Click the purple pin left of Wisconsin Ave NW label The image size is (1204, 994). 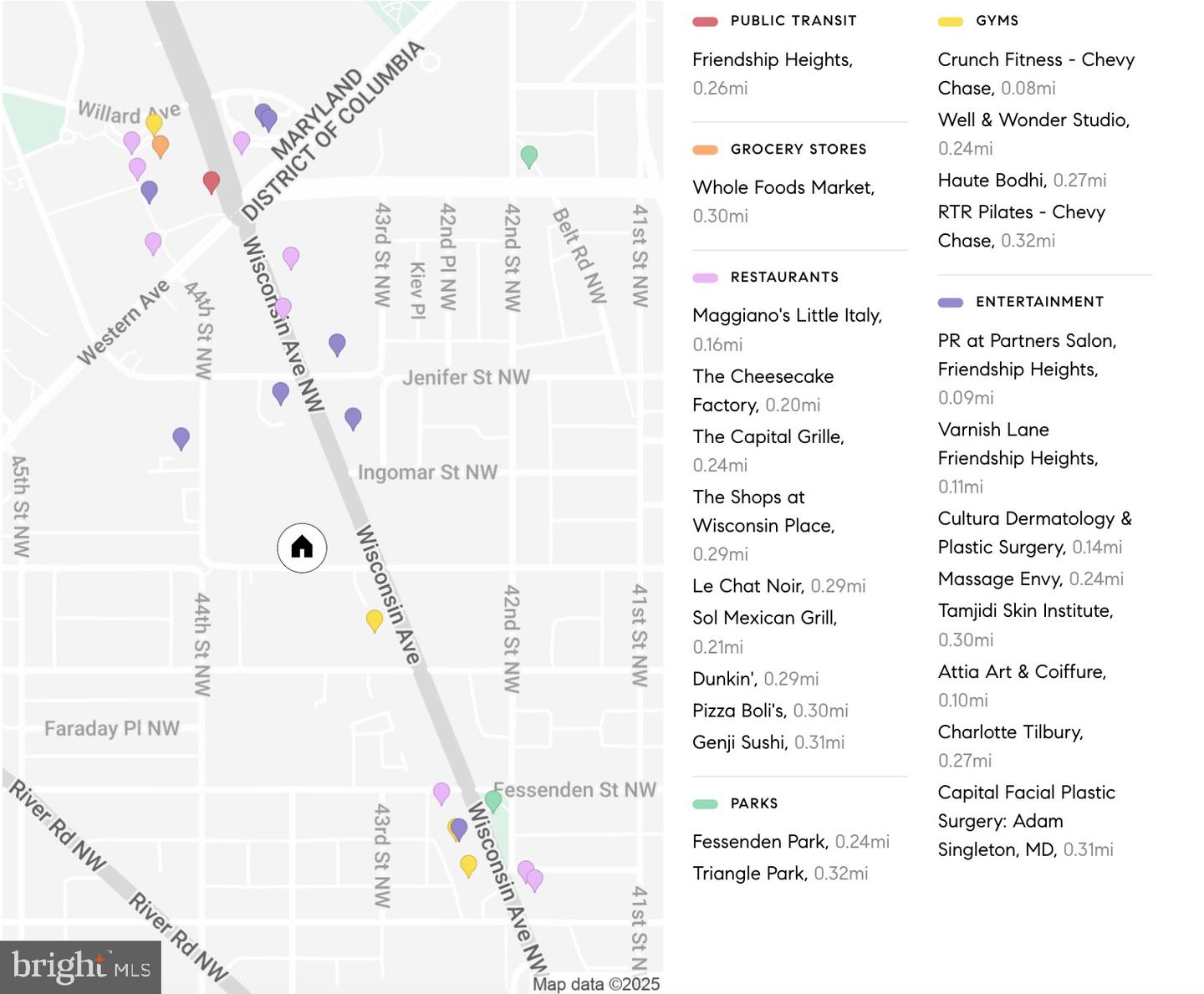click(281, 393)
